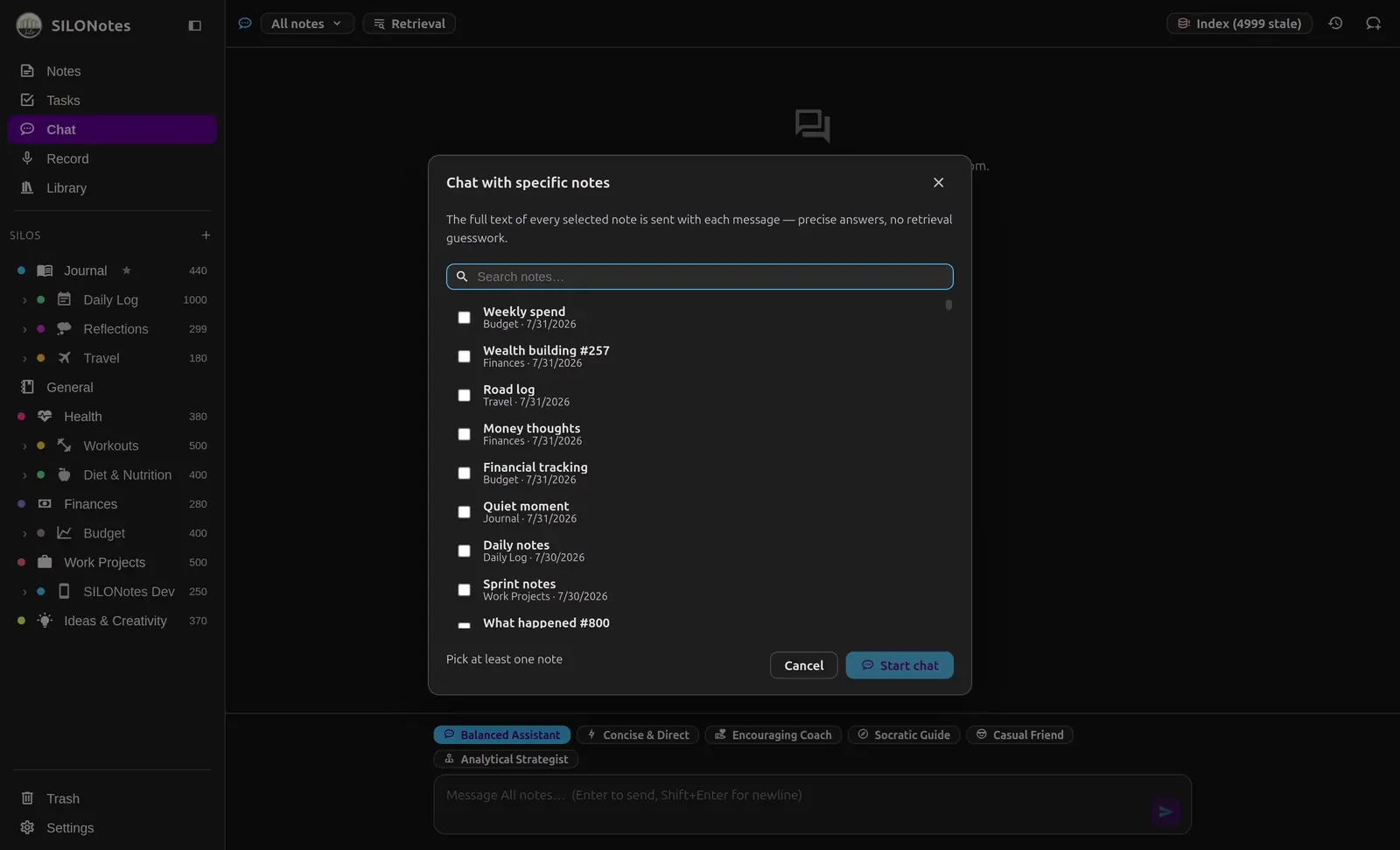The width and height of the screenshot is (1400, 850).
Task: Select Socratic Guide persona
Action: (904, 734)
